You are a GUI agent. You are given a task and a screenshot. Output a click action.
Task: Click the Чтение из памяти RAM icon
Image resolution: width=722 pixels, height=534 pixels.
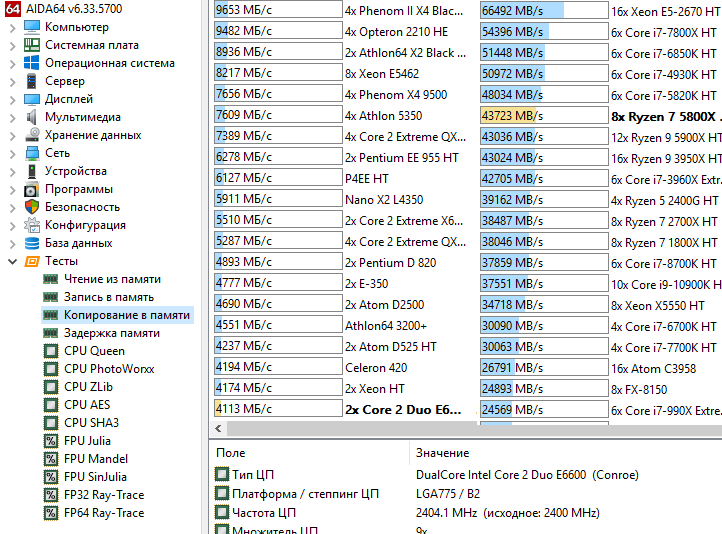[51, 279]
